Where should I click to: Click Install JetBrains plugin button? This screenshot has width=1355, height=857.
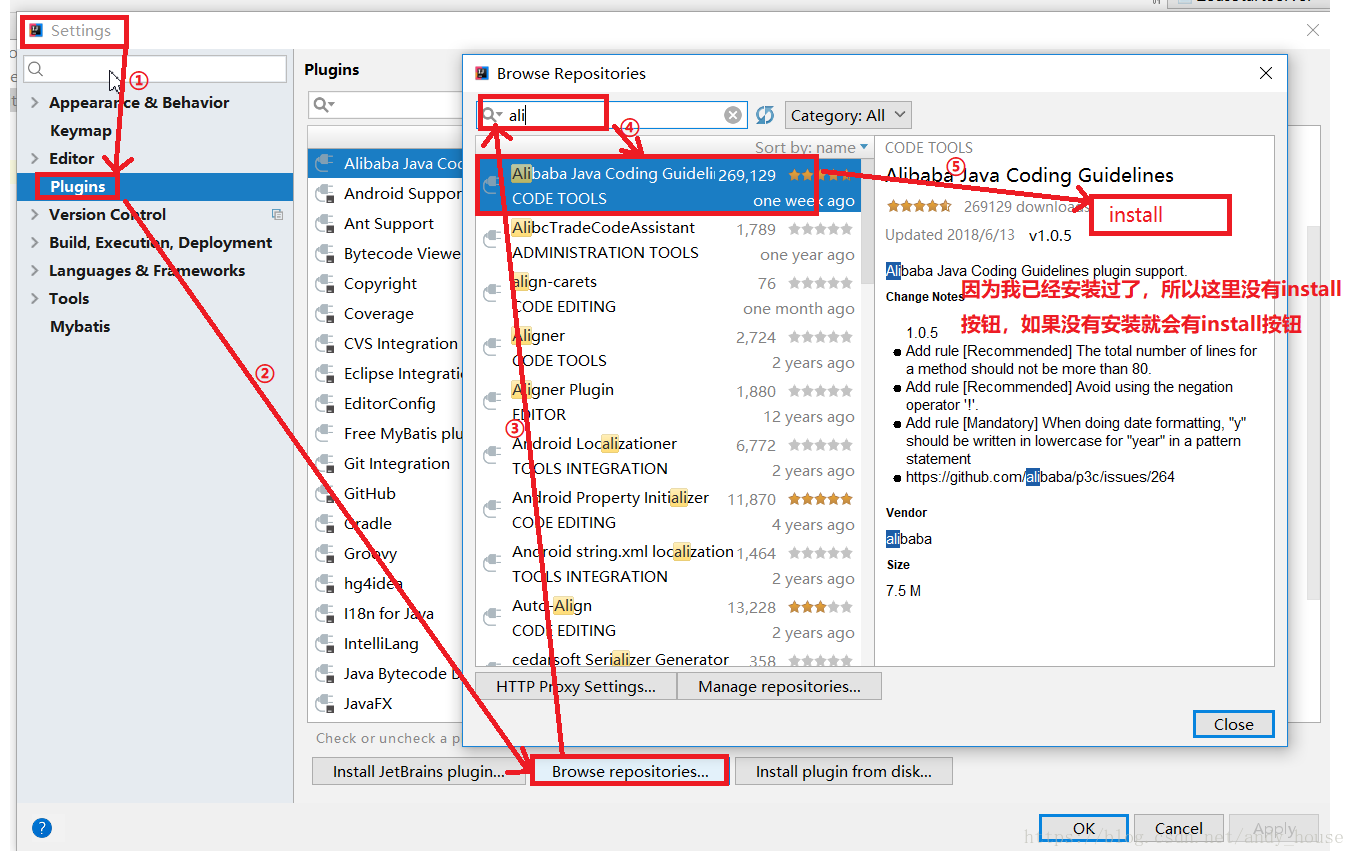pos(419,772)
